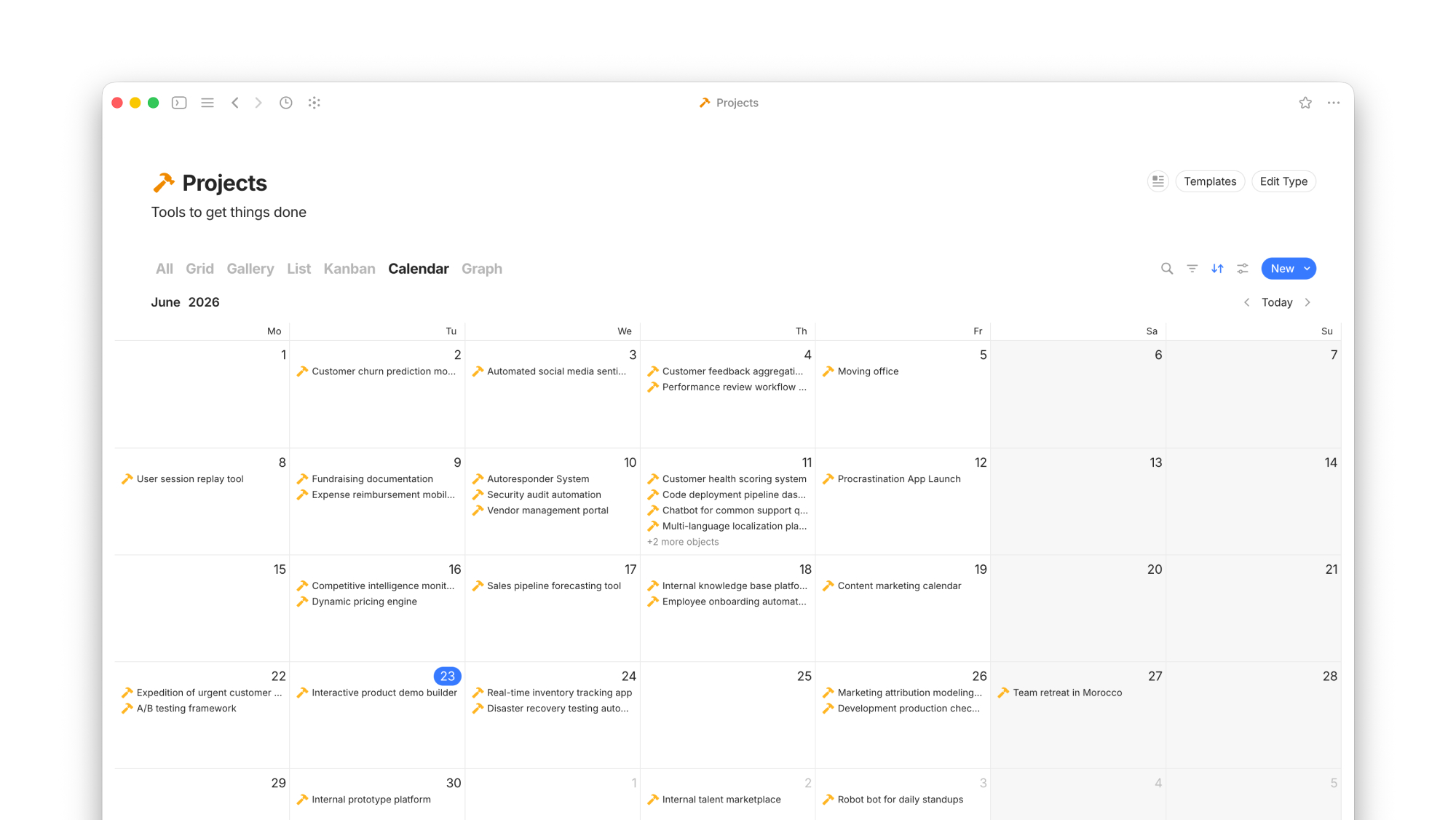Open the history clock icon
The image size is (1456, 820).
click(286, 103)
